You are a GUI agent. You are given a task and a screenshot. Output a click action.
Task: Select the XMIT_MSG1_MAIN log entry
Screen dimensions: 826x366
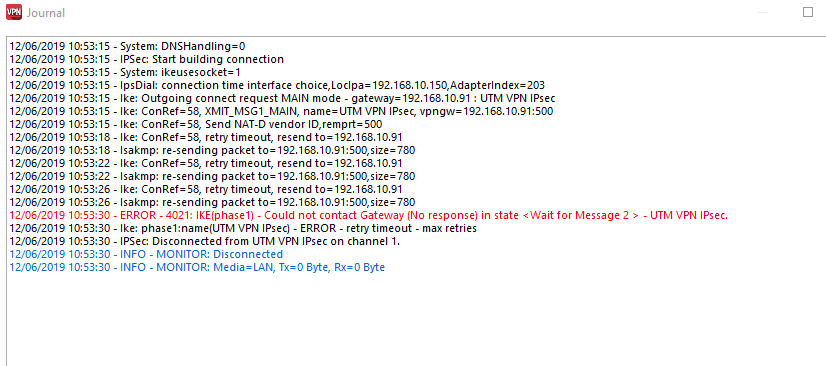(281, 111)
